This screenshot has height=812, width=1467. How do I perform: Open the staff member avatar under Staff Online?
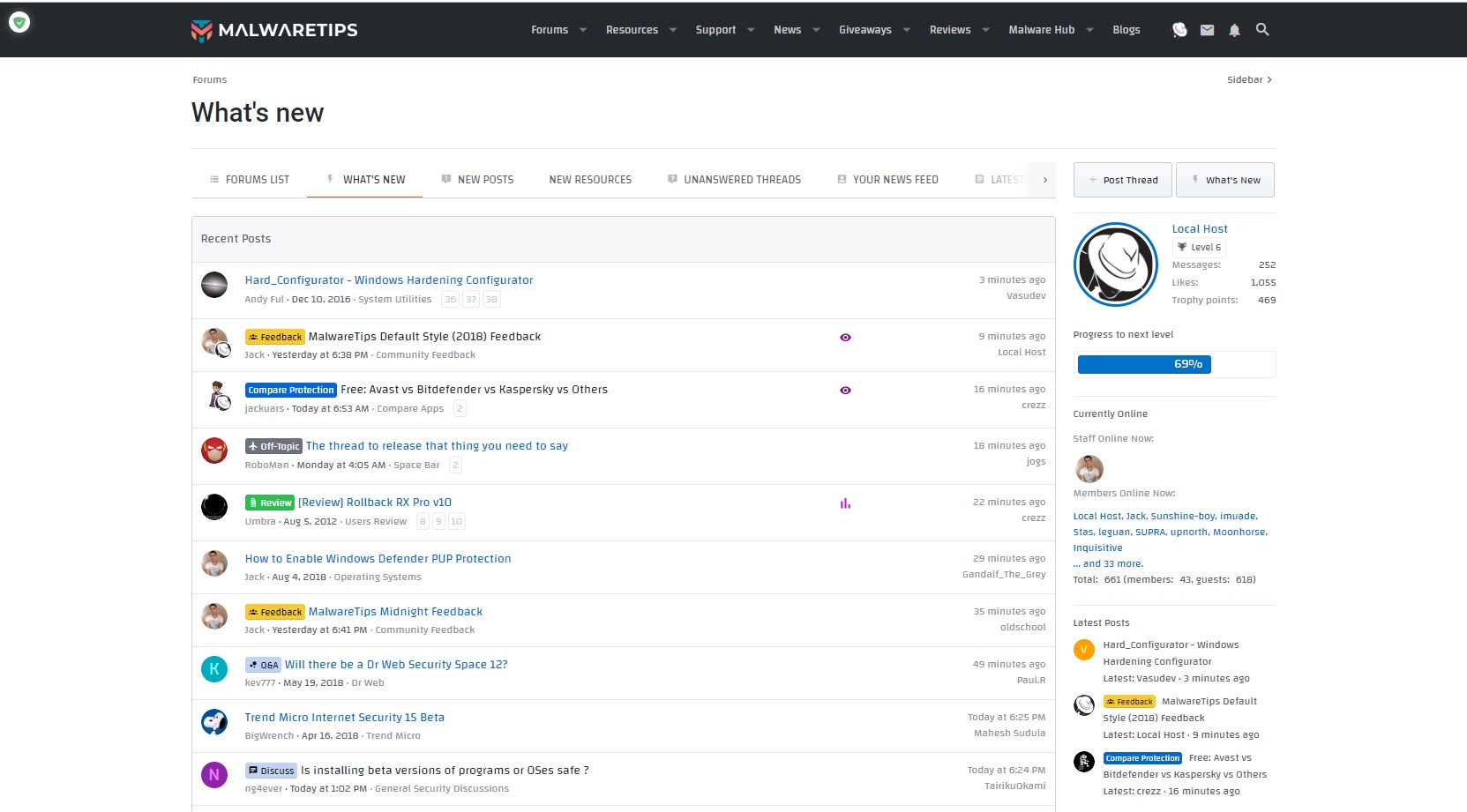1089,469
